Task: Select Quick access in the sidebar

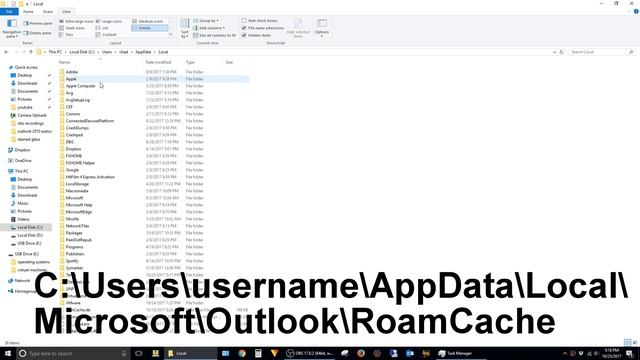Action: click(x=26, y=67)
